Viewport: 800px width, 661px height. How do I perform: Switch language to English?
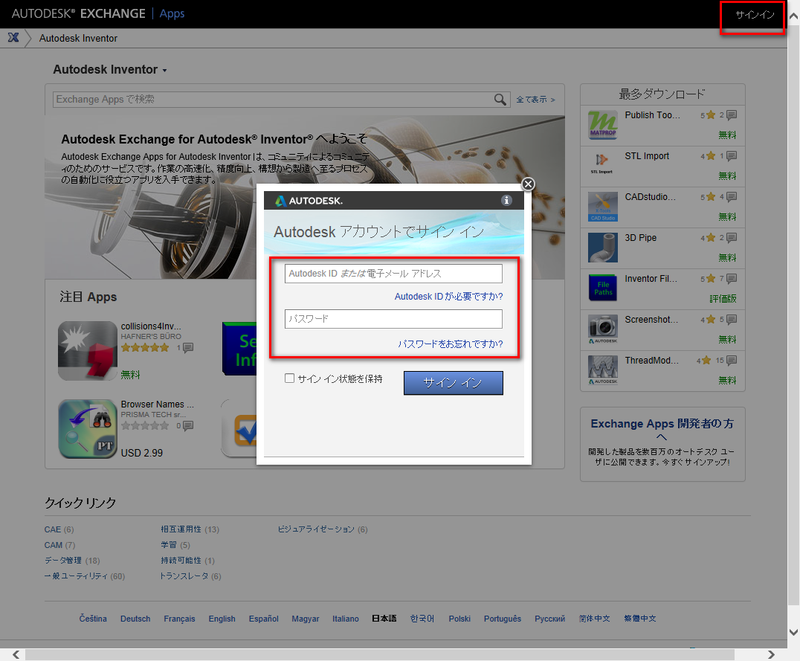point(221,618)
